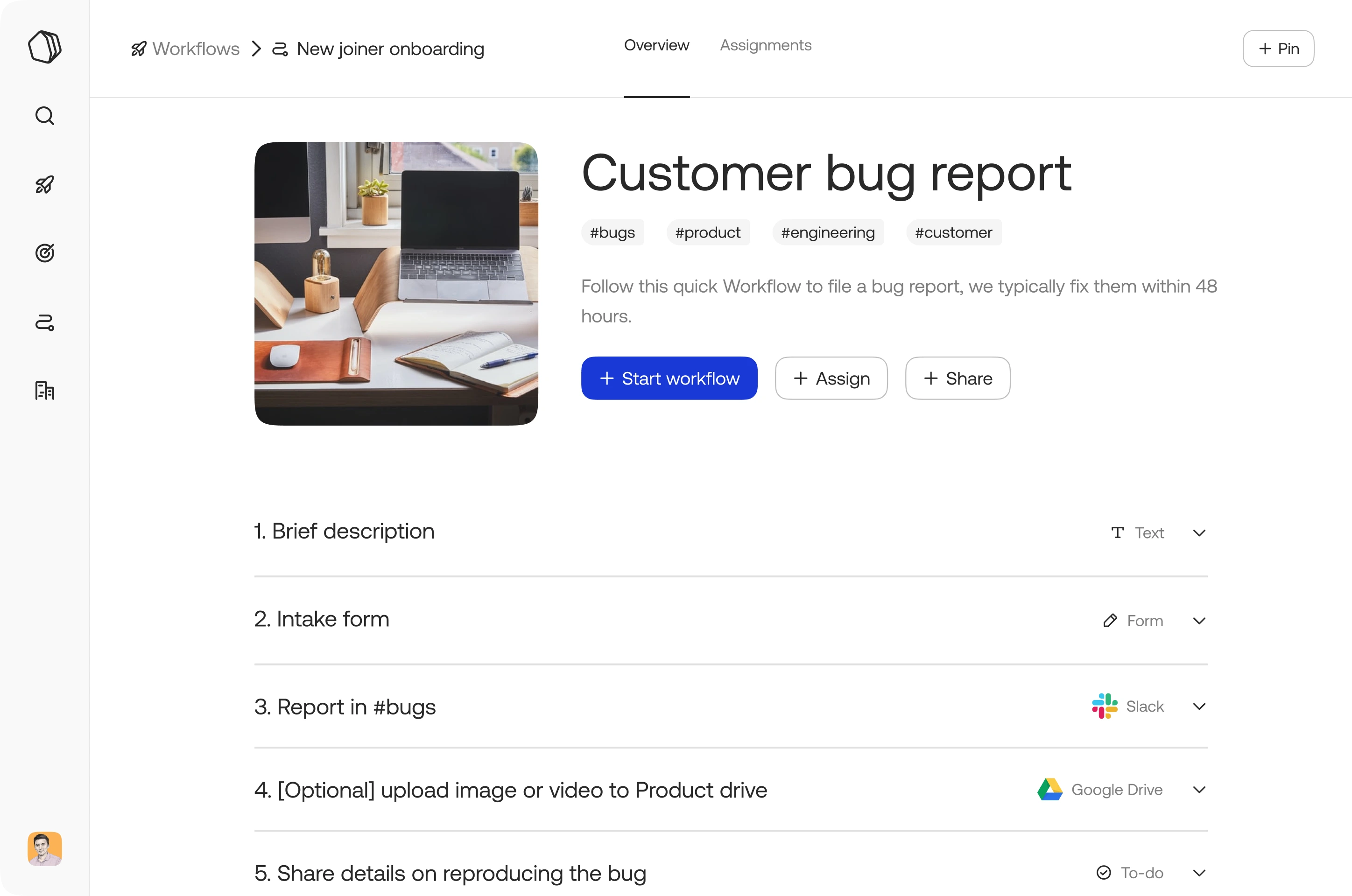Click the '1. Brief description' step title
This screenshot has width=1352, height=896.
[x=344, y=532]
